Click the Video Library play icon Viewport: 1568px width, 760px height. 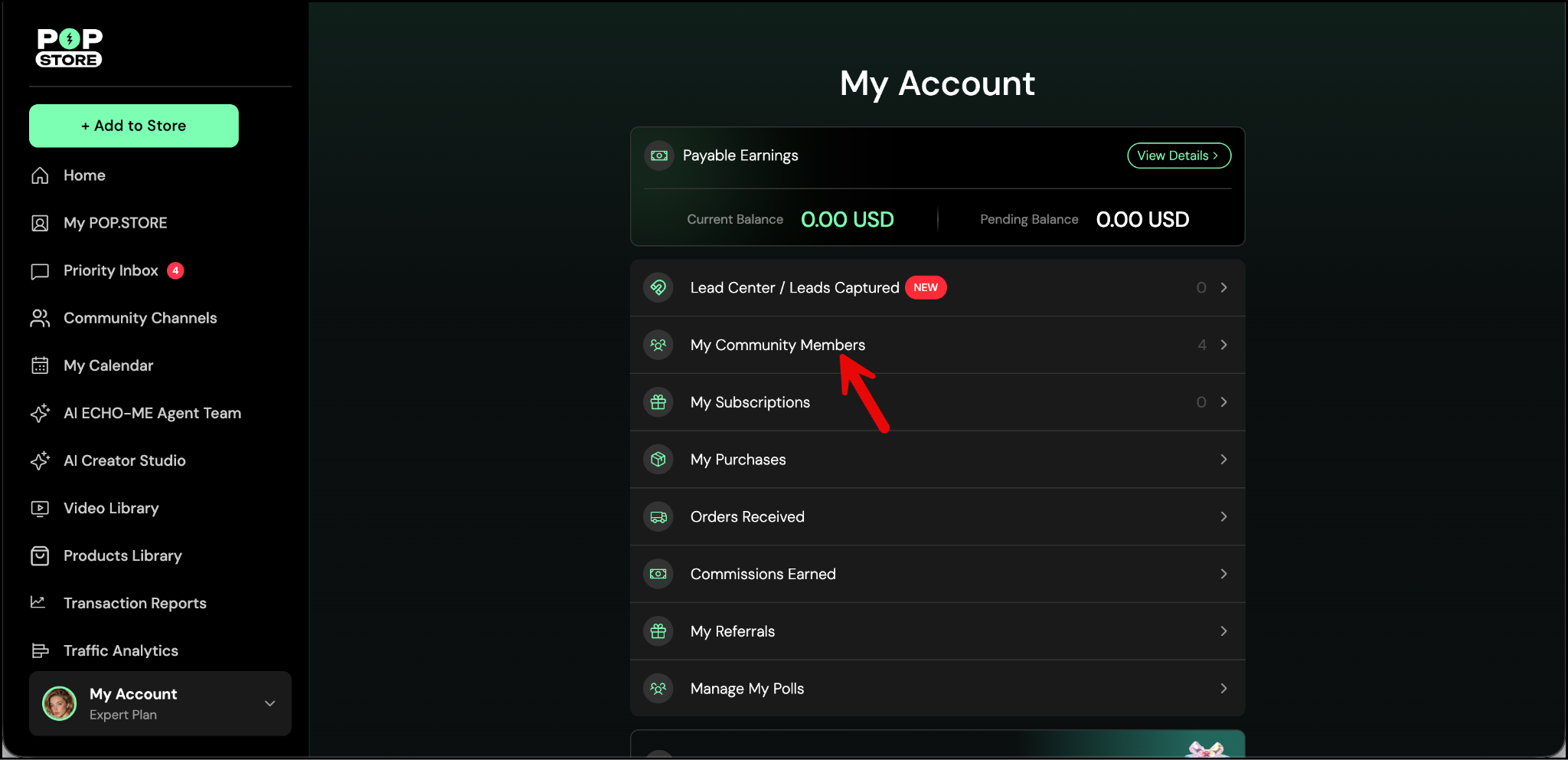tap(40, 508)
